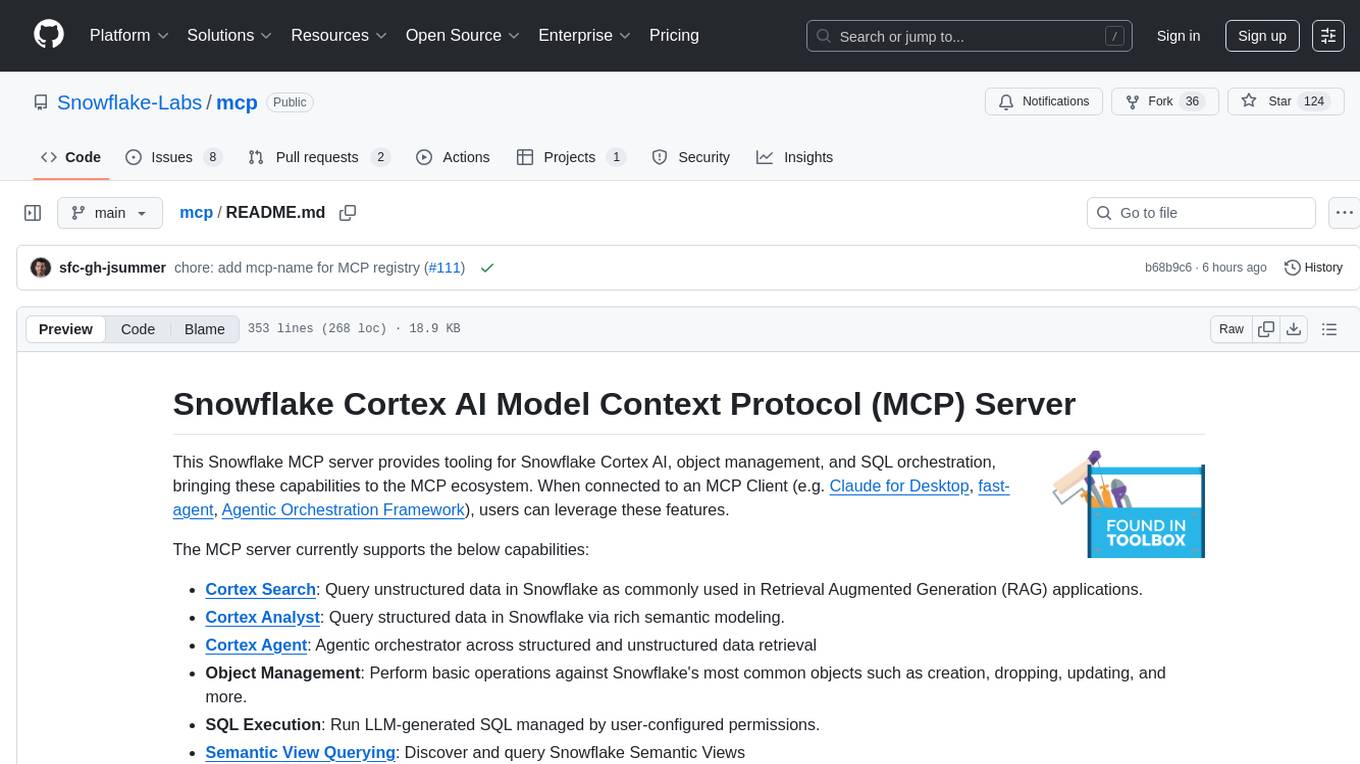Expand the Solutions menu

tap(229, 35)
